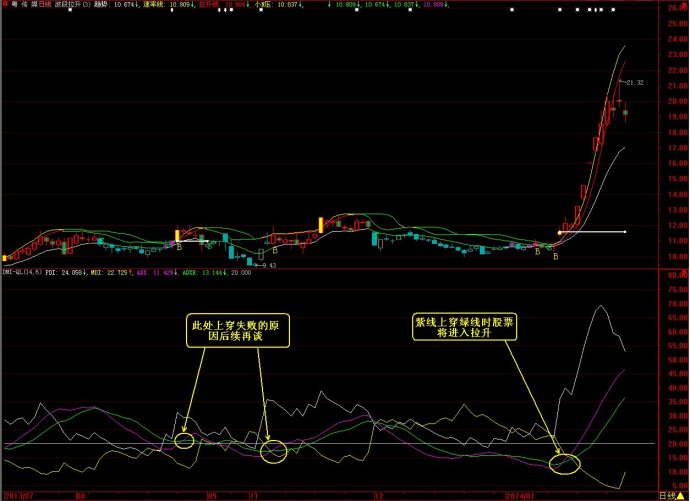Image resolution: width=690 pixels, height=501 pixels.
Task: Click the PDI 24.058 readout
Action: [x=66, y=273]
